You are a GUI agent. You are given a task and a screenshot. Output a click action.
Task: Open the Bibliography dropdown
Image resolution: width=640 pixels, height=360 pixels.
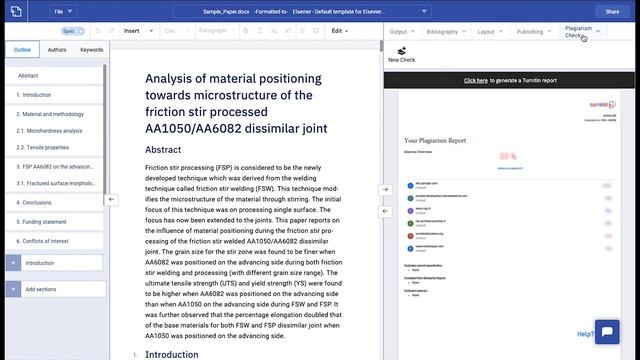(x=446, y=32)
